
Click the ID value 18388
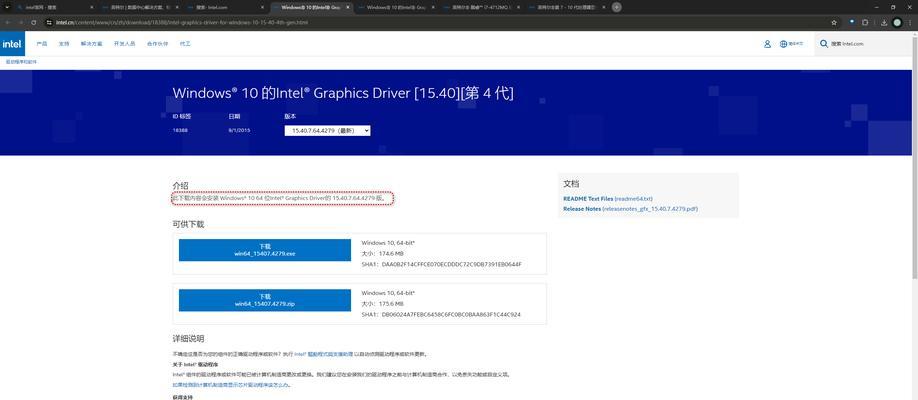point(178,130)
